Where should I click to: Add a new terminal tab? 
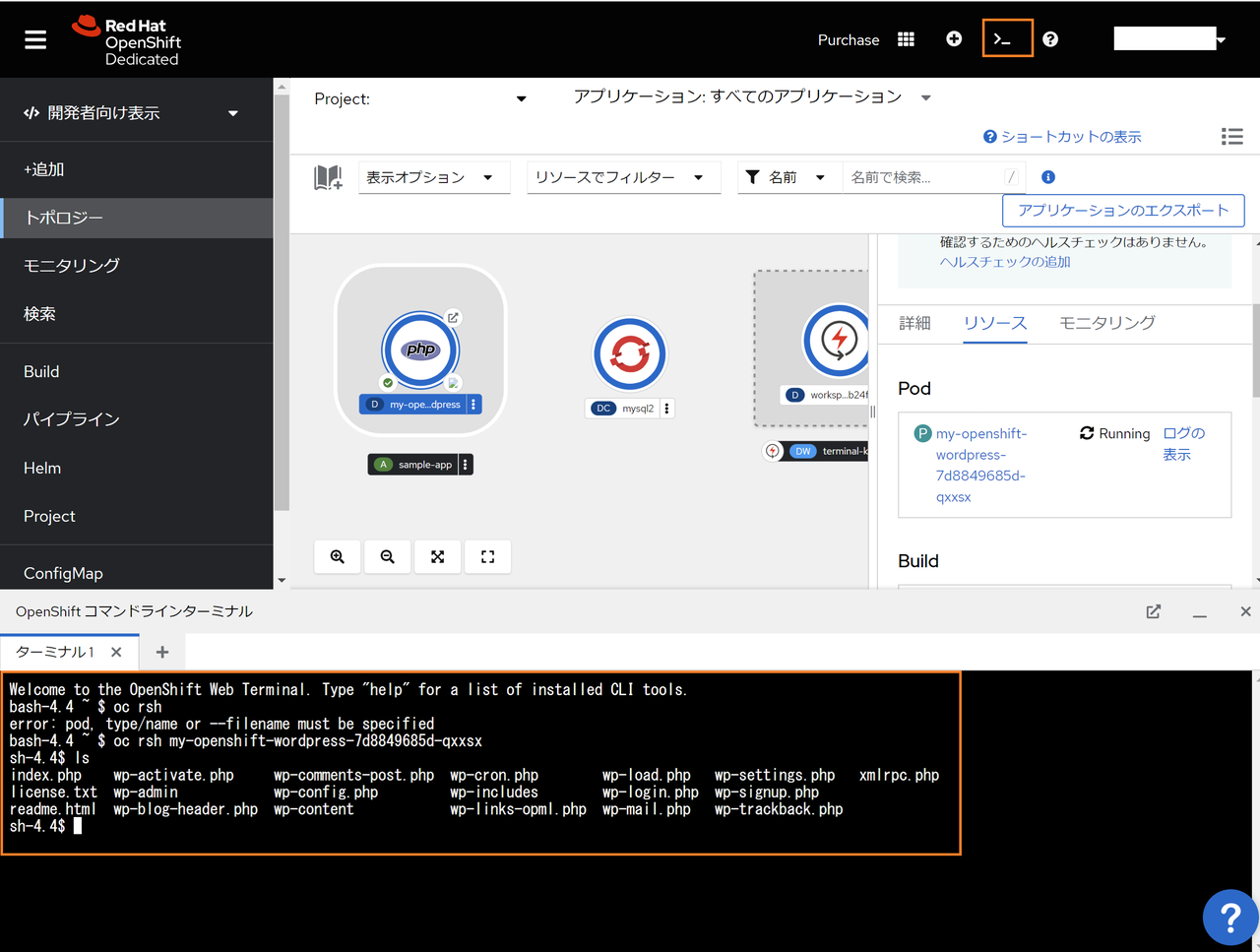point(162,652)
